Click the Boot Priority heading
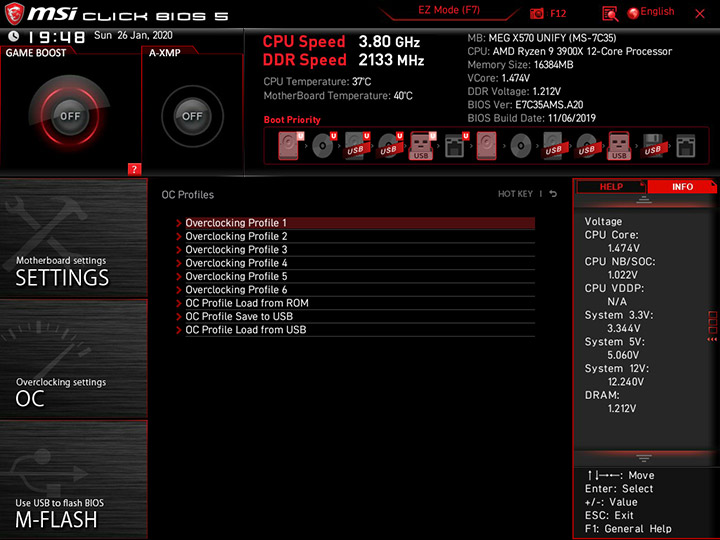The image size is (720, 540). click(x=292, y=120)
